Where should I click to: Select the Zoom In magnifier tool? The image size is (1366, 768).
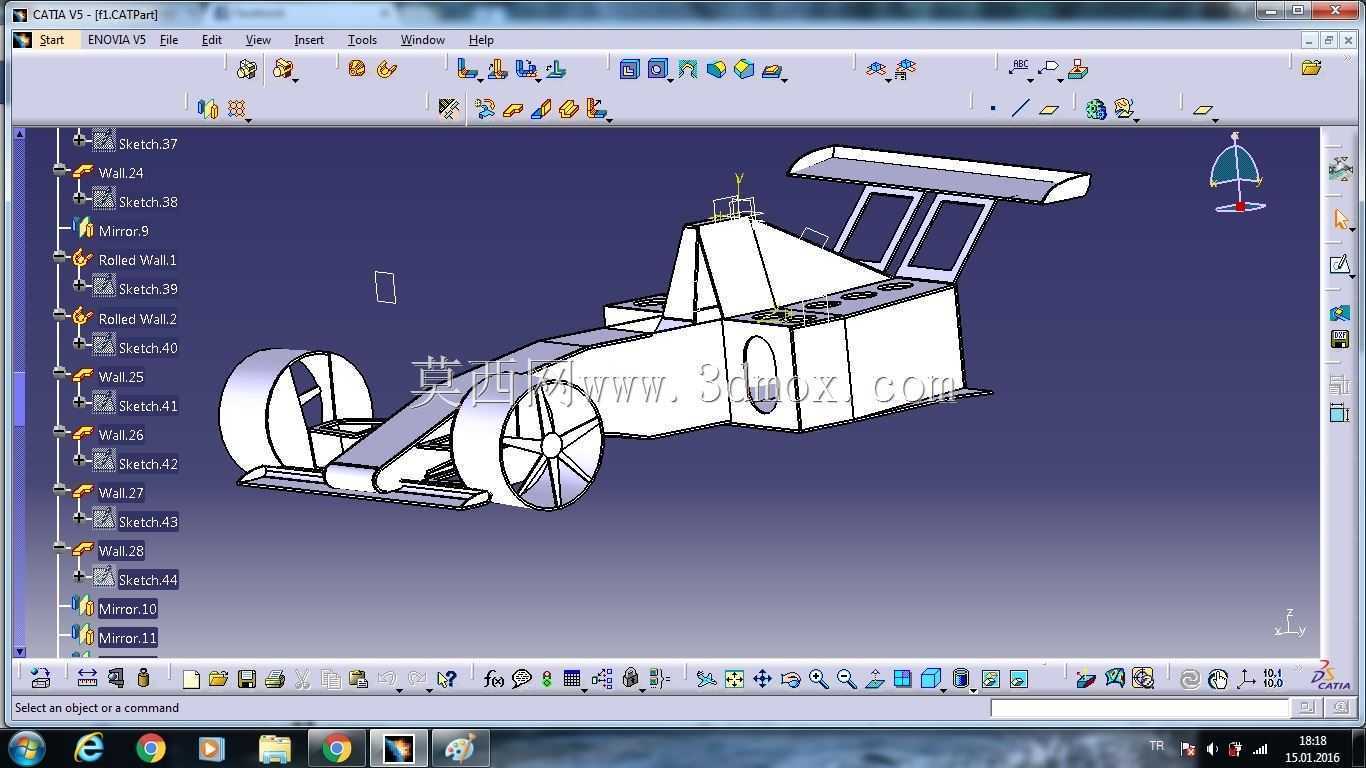click(818, 679)
